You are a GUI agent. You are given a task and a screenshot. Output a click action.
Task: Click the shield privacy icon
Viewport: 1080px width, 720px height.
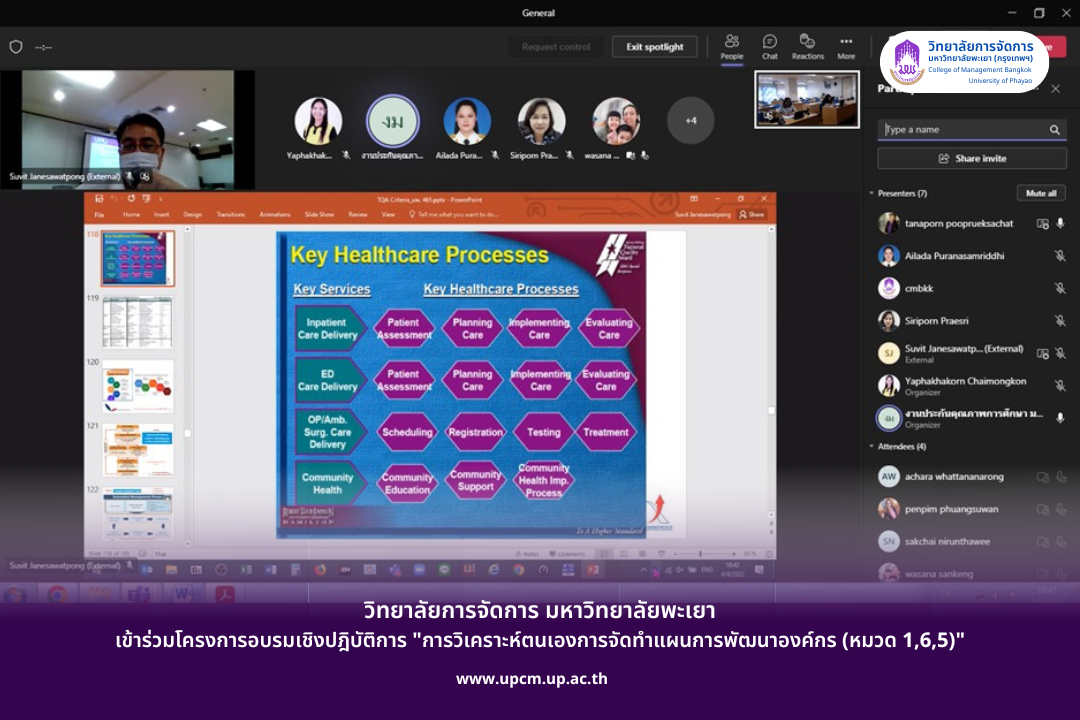pyautogui.click(x=16, y=47)
